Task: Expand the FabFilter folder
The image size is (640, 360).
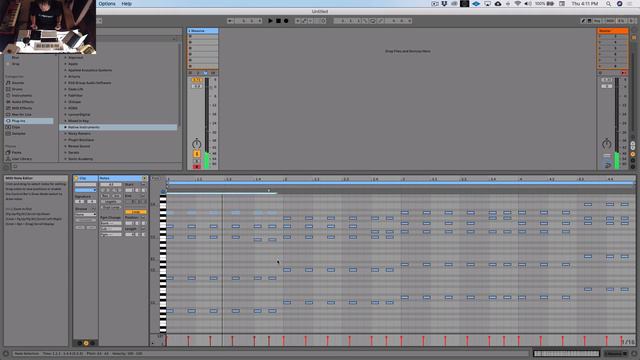Action: point(65,96)
